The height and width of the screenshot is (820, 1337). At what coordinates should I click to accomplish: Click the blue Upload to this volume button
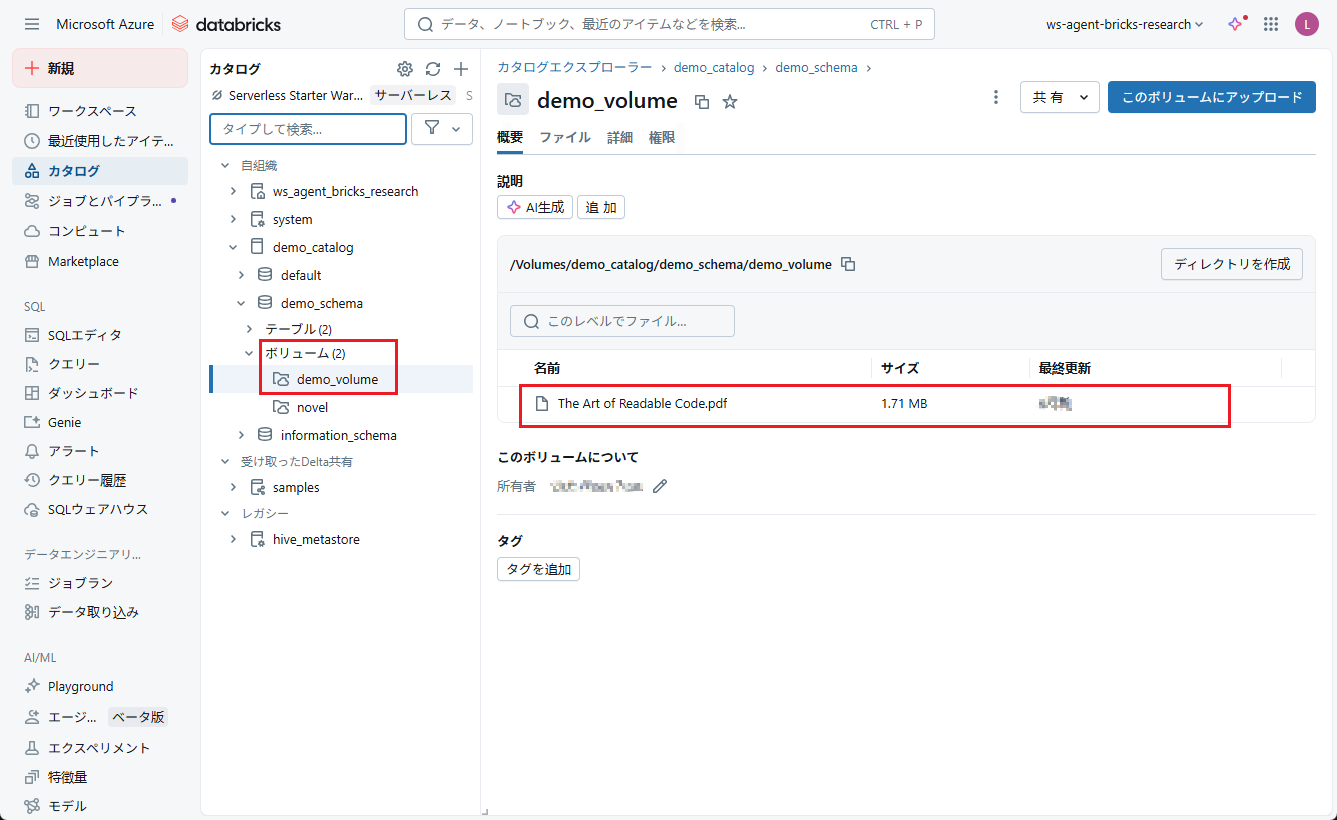click(1212, 97)
